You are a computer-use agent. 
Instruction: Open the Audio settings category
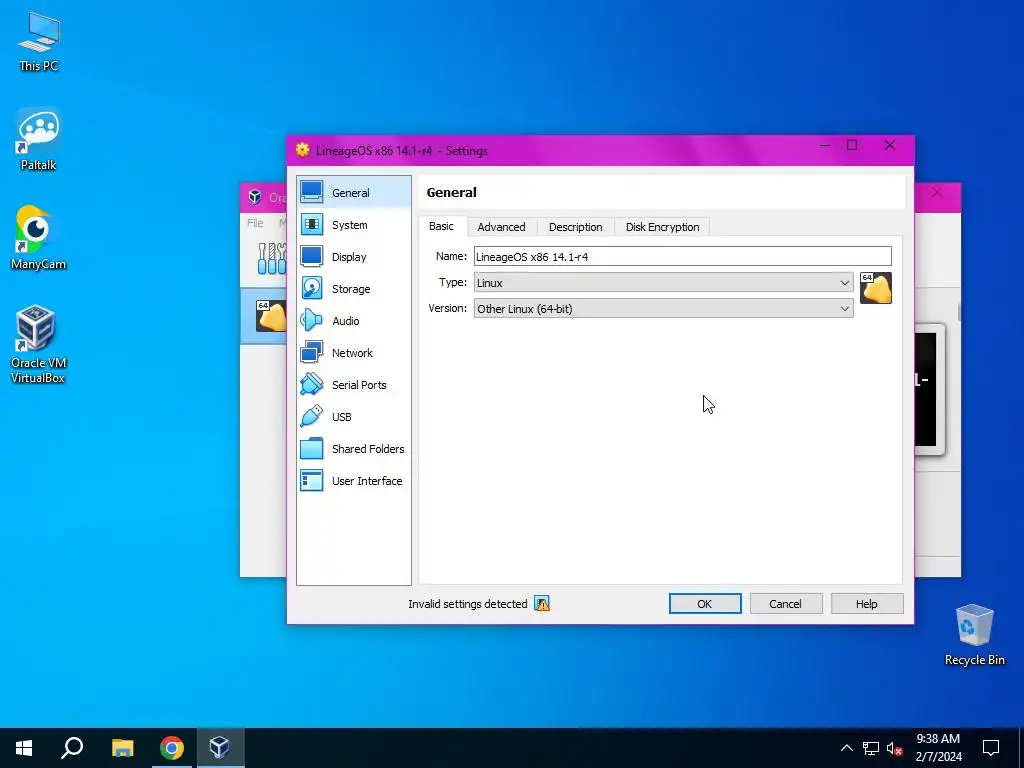[353, 321]
